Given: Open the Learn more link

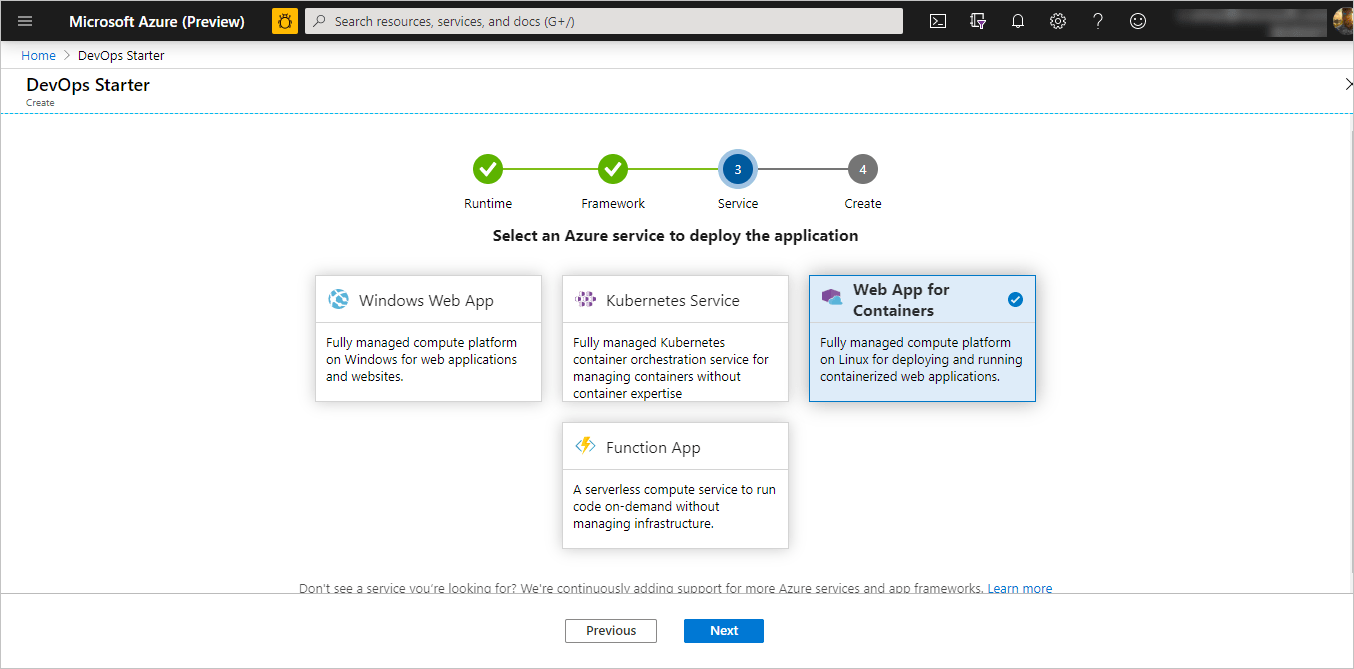Looking at the screenshot, I should (1019, 588).
